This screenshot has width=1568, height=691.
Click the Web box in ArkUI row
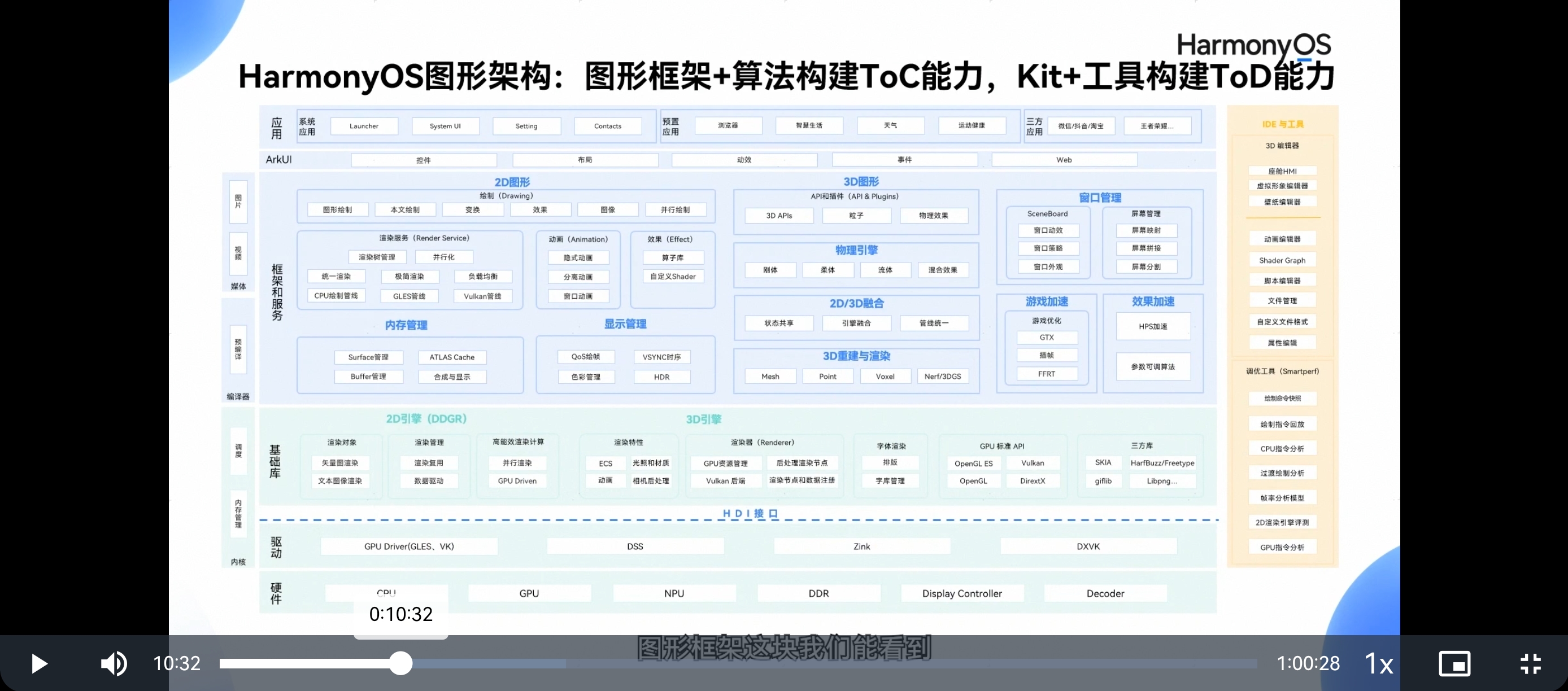click(1064, 160)
